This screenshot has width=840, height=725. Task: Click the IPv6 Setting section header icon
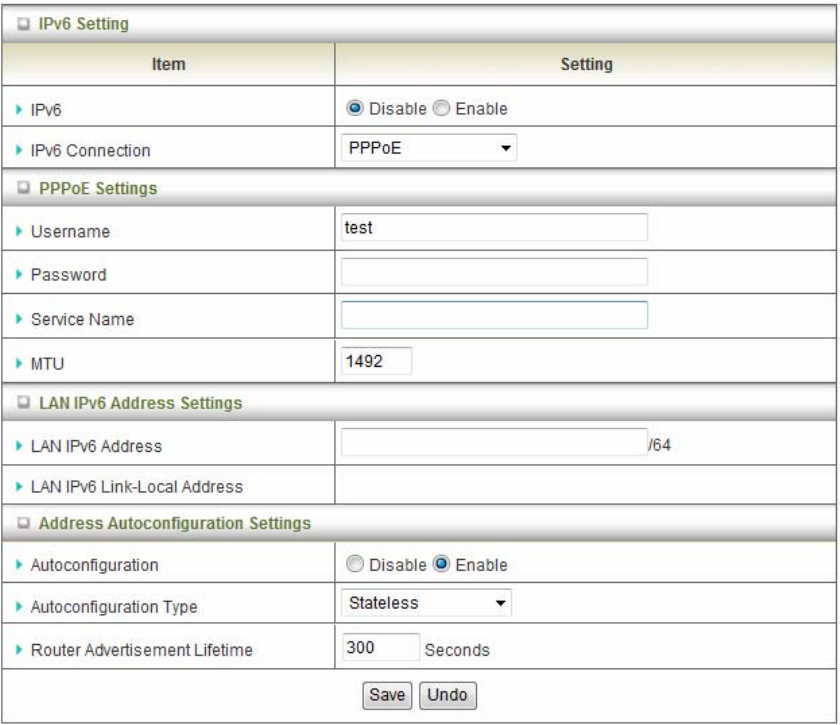coord(23,24)
